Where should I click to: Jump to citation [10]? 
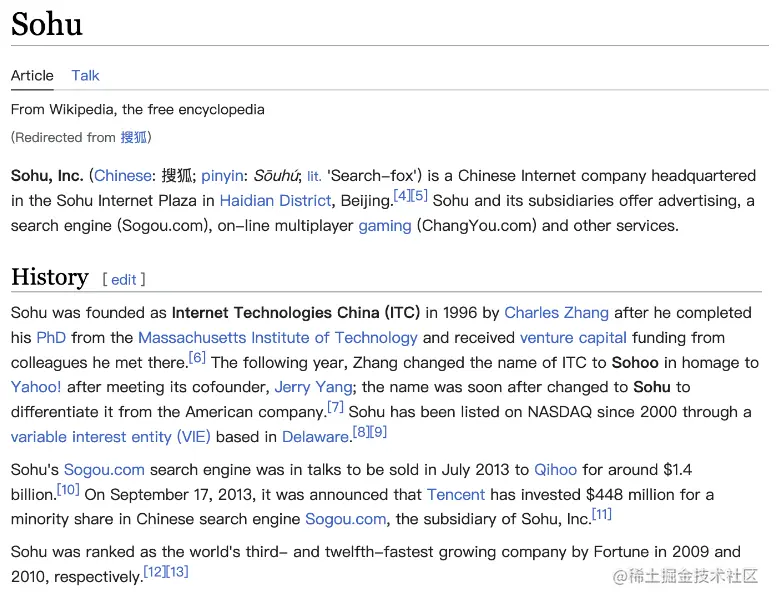(x=68, y=490)
